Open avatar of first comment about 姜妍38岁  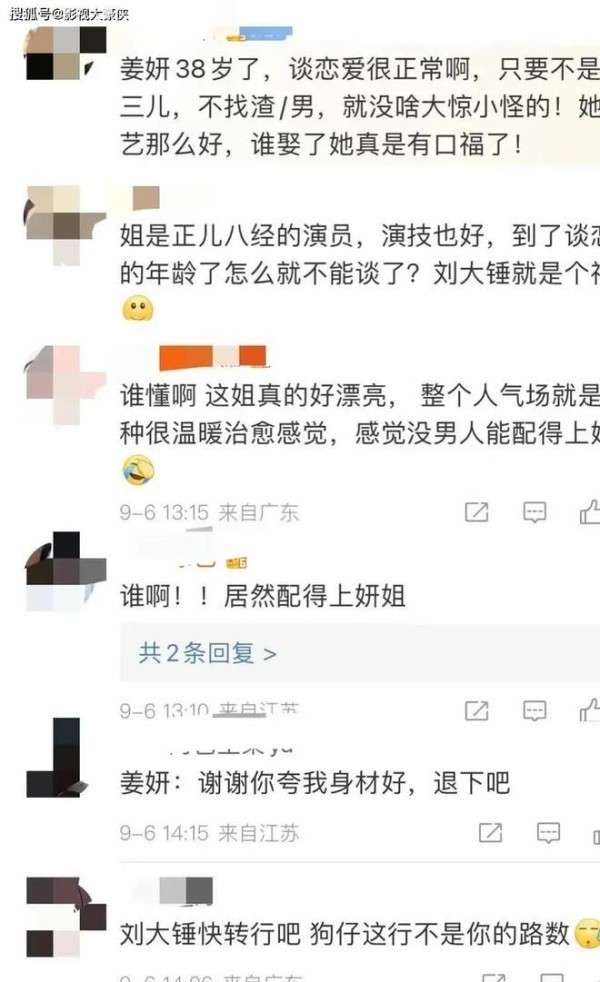(x=66, y=54)
